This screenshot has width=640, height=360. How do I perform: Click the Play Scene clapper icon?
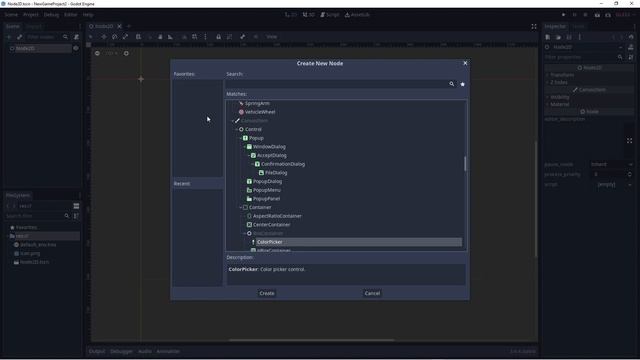point(597,15)
